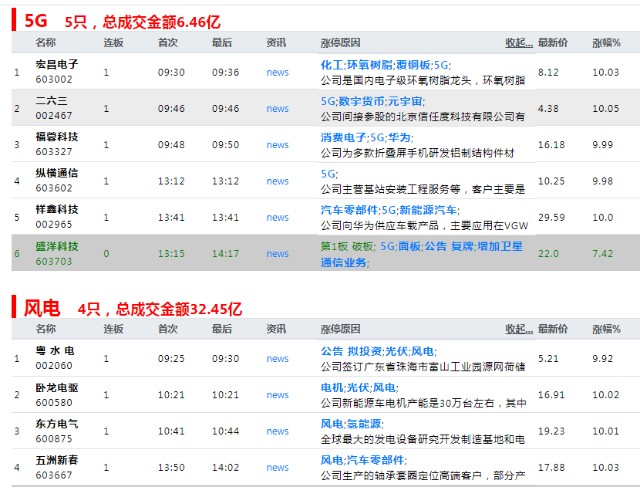The width and height of the screenshot is (640, 487).
Task: Click 环氧树脂 tag link
Action: coord(370,65)
